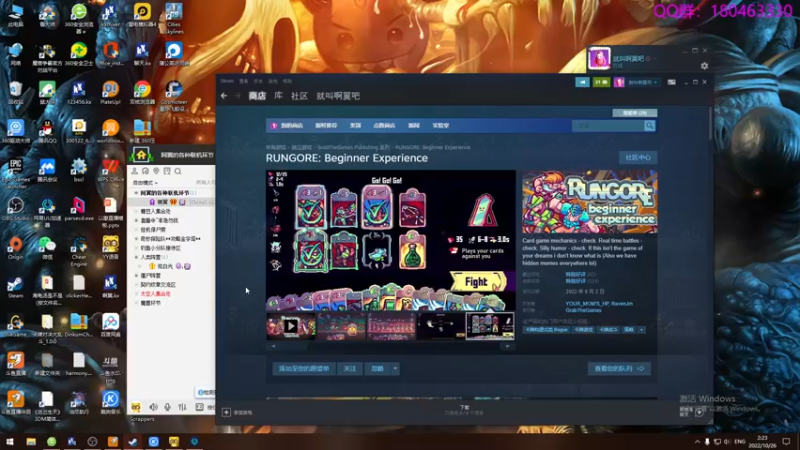Click the YY channel home logo icon
This screenshot has height=450, width=800.
[141, 155]
